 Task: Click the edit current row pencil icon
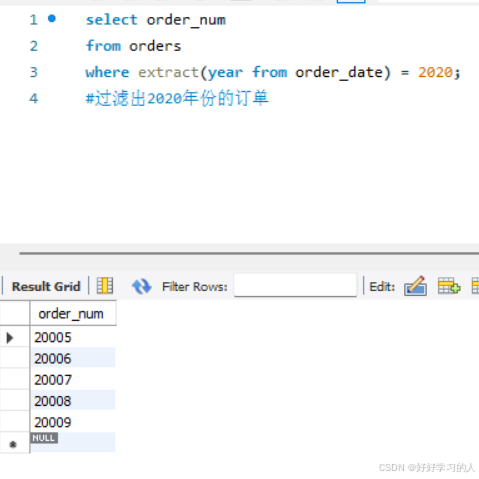[x=415, y=286]
